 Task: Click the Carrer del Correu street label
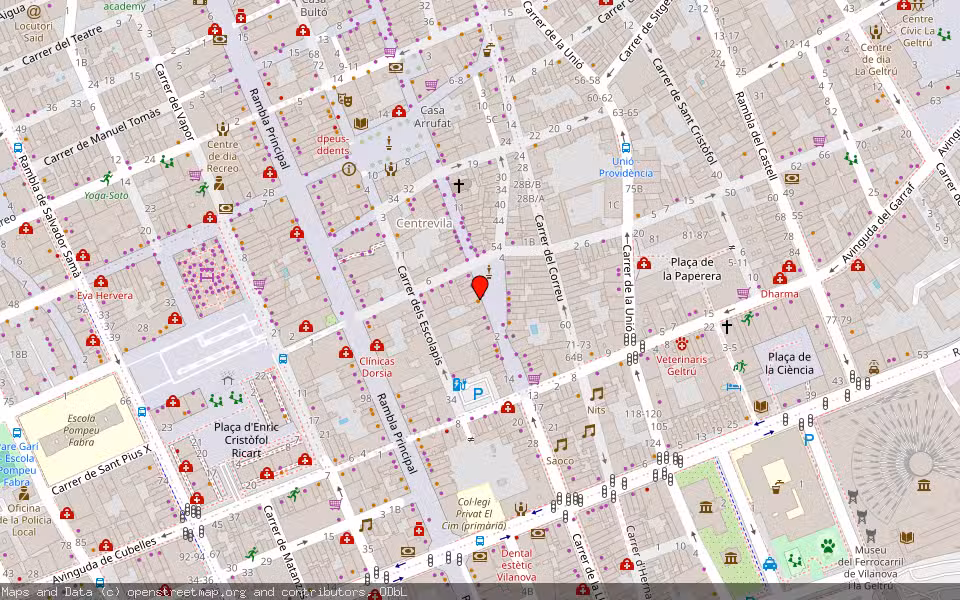(549, 258)
